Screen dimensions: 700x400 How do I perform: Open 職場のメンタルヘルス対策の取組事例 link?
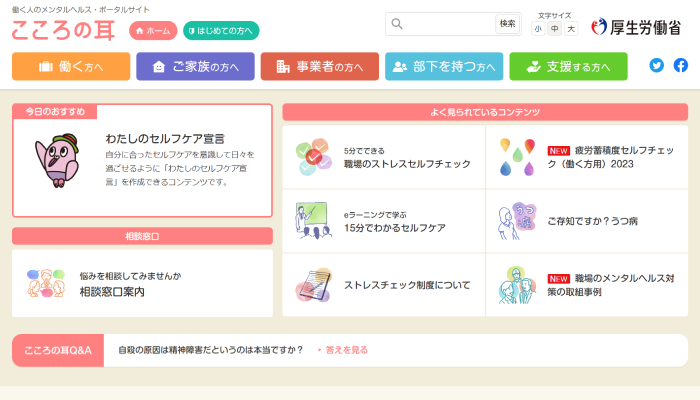(x=611, y=285)
